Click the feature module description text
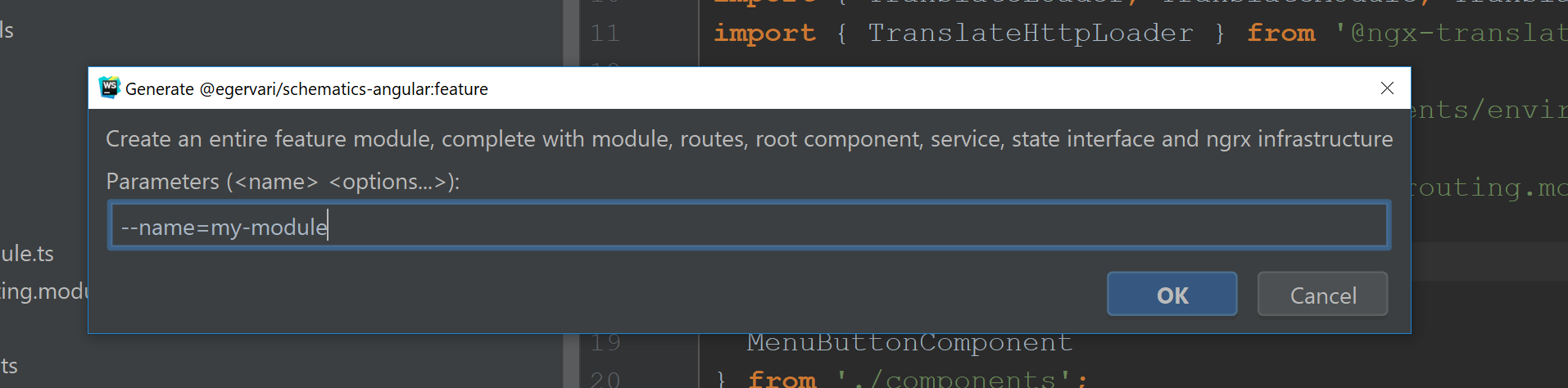 click(x=749, y=138)
